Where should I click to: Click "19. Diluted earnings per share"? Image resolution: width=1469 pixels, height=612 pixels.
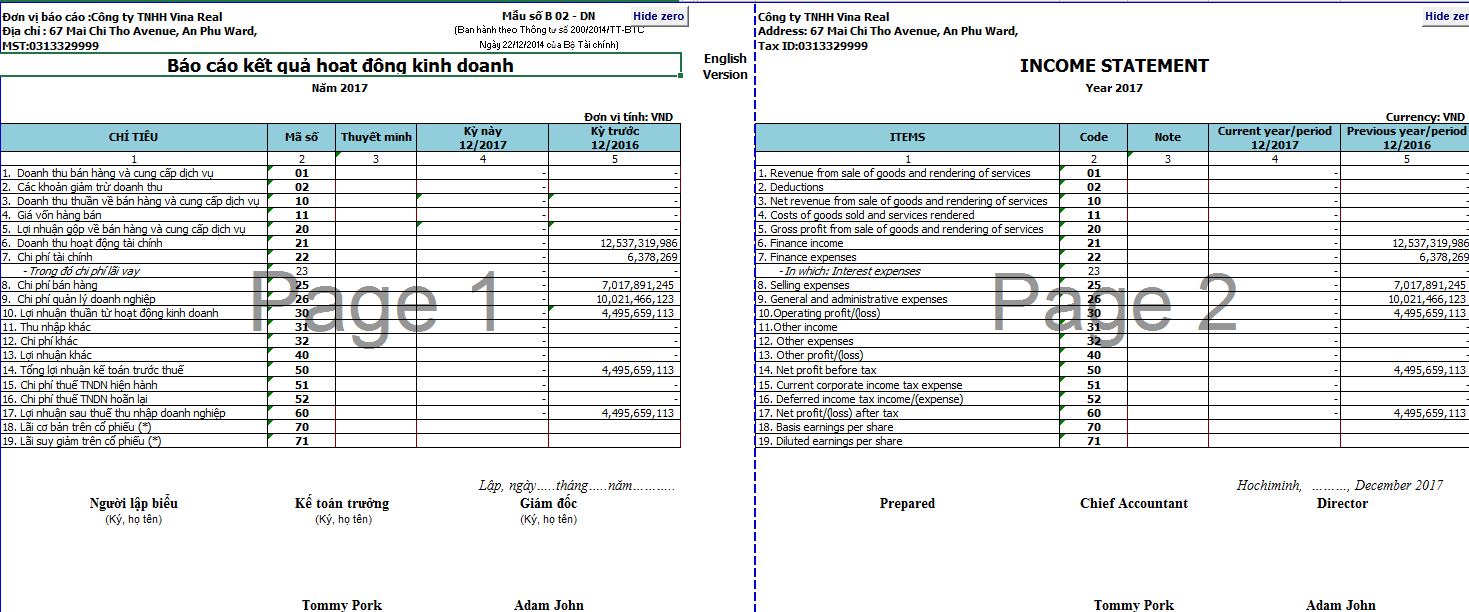point(830,441)
